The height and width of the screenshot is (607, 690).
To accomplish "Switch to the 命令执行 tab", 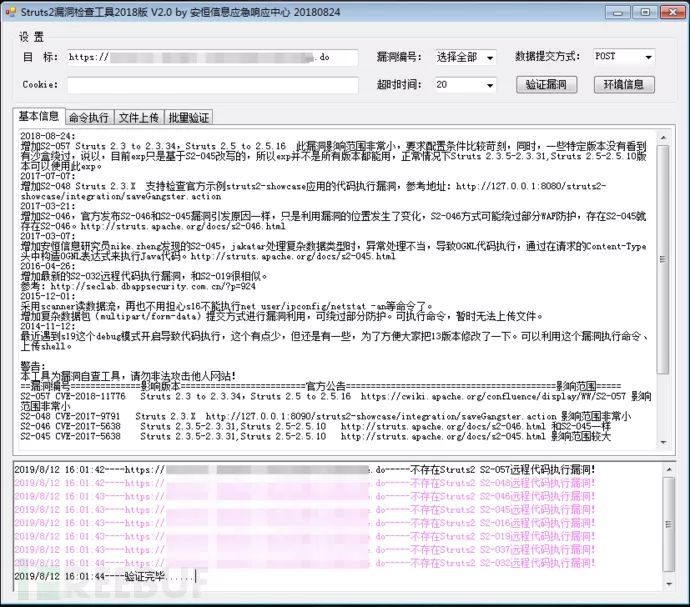I will pos(89,118).
